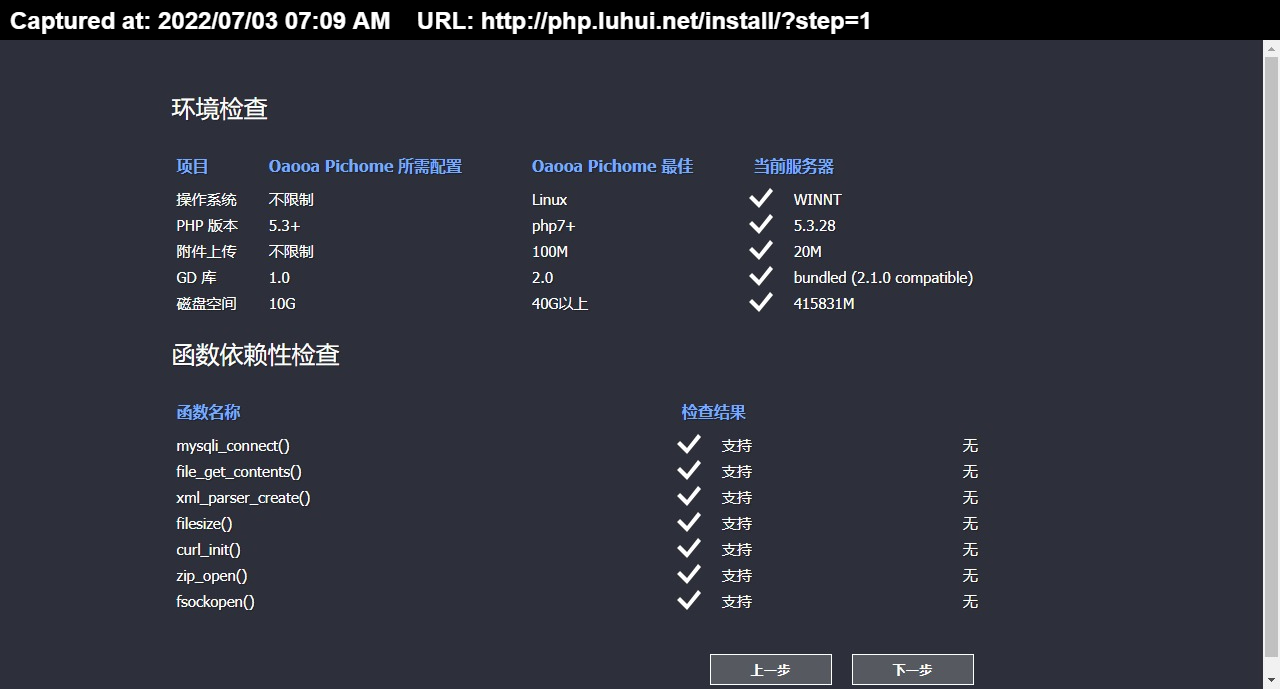
Task: Click the checkmark in the xml_parser_create() row
Action: (x=689, y=495)
